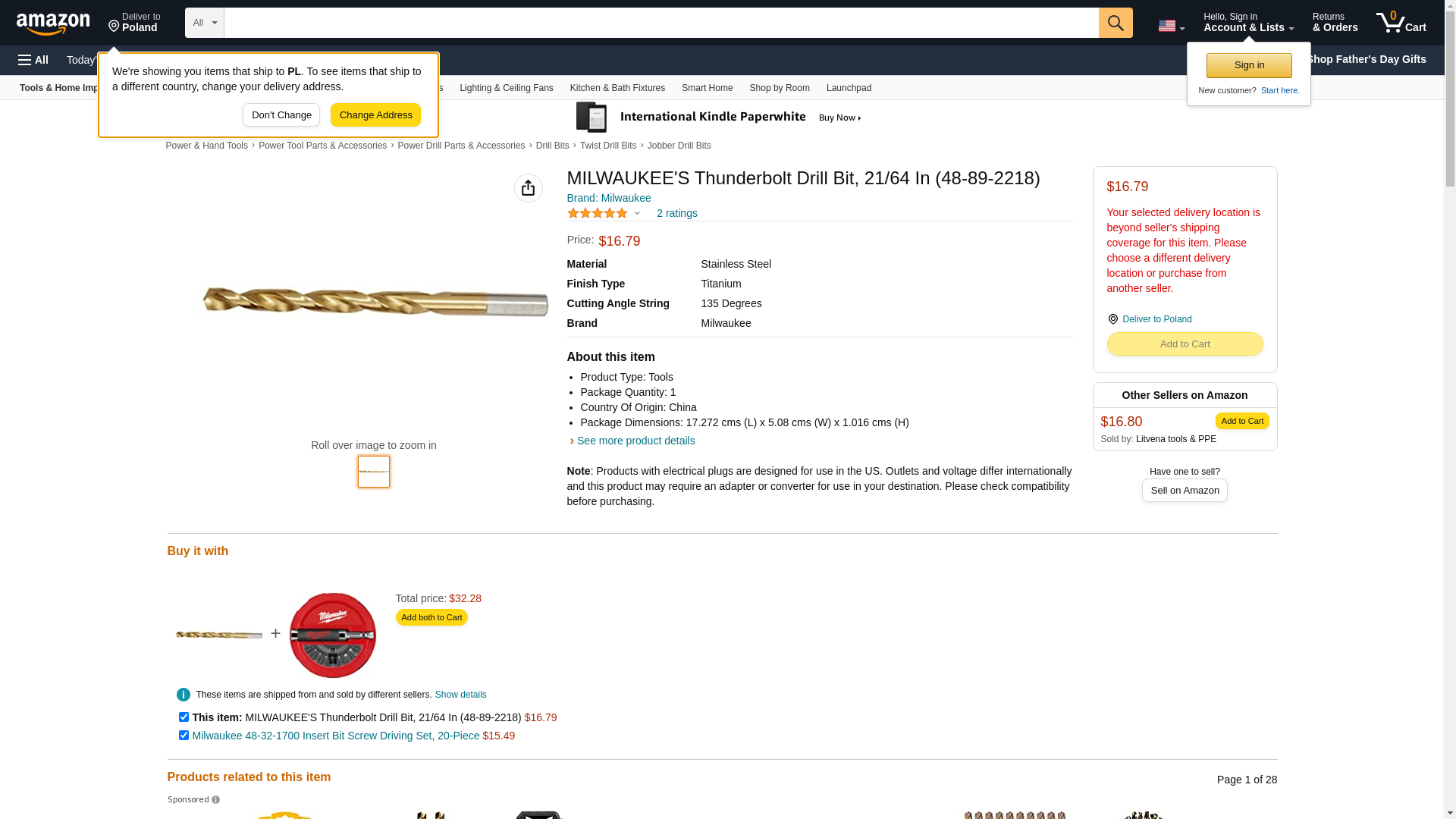This screenshot has height=819, width=1456.
Task: Select Lighting & Ceiling Fans menu item
Action: point(506,88)
